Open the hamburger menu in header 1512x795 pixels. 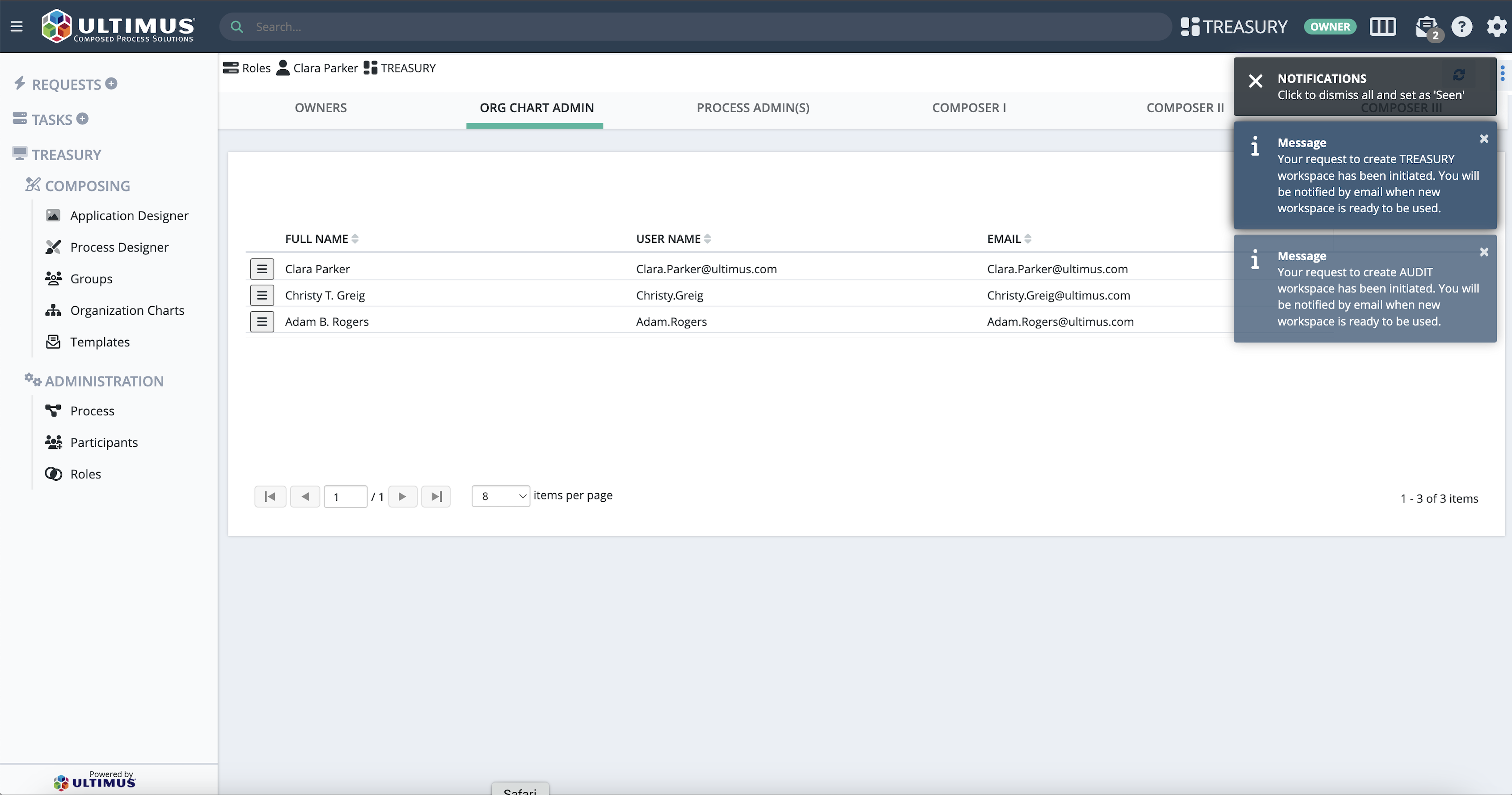click(x=17, y=26)
